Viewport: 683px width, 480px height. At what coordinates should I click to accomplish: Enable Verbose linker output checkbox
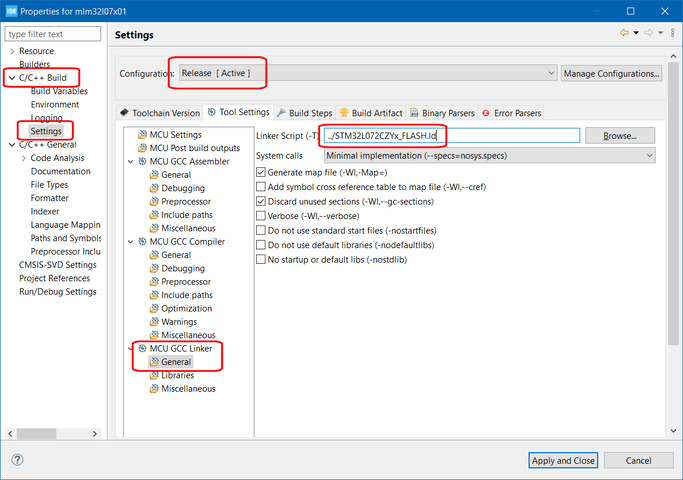pyautogui.click(x=261, y=216)
